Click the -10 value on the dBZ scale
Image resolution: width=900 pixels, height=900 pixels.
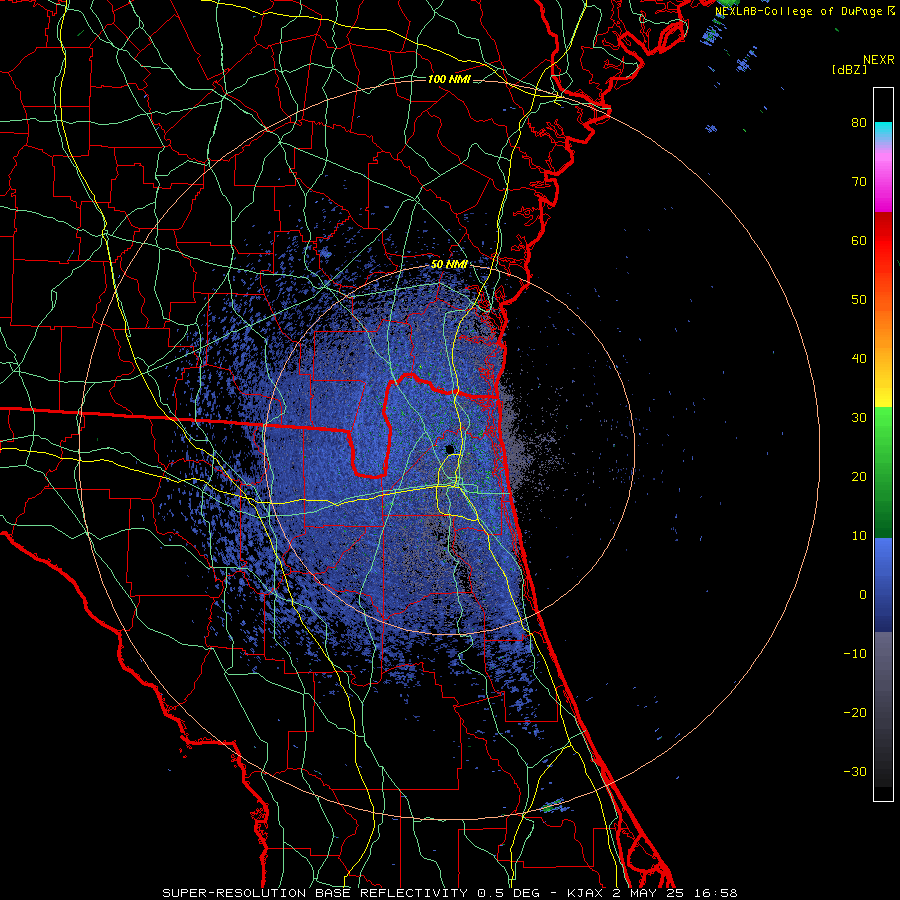point(855,654)
